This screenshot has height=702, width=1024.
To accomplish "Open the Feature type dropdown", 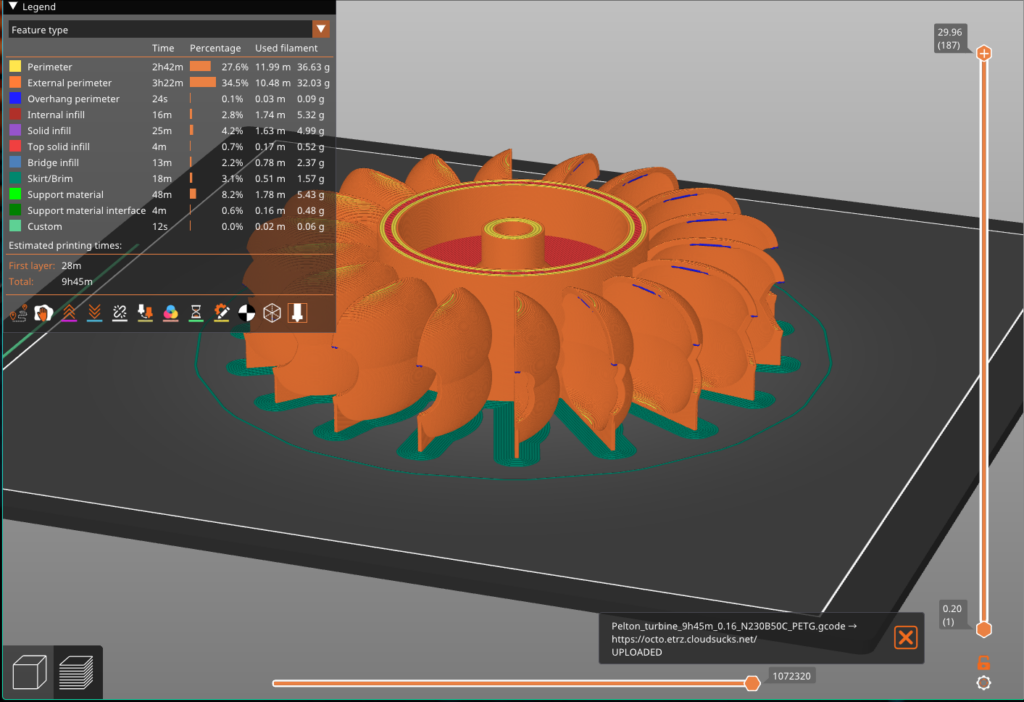I will pyautogui.click(x=321, y=30).
